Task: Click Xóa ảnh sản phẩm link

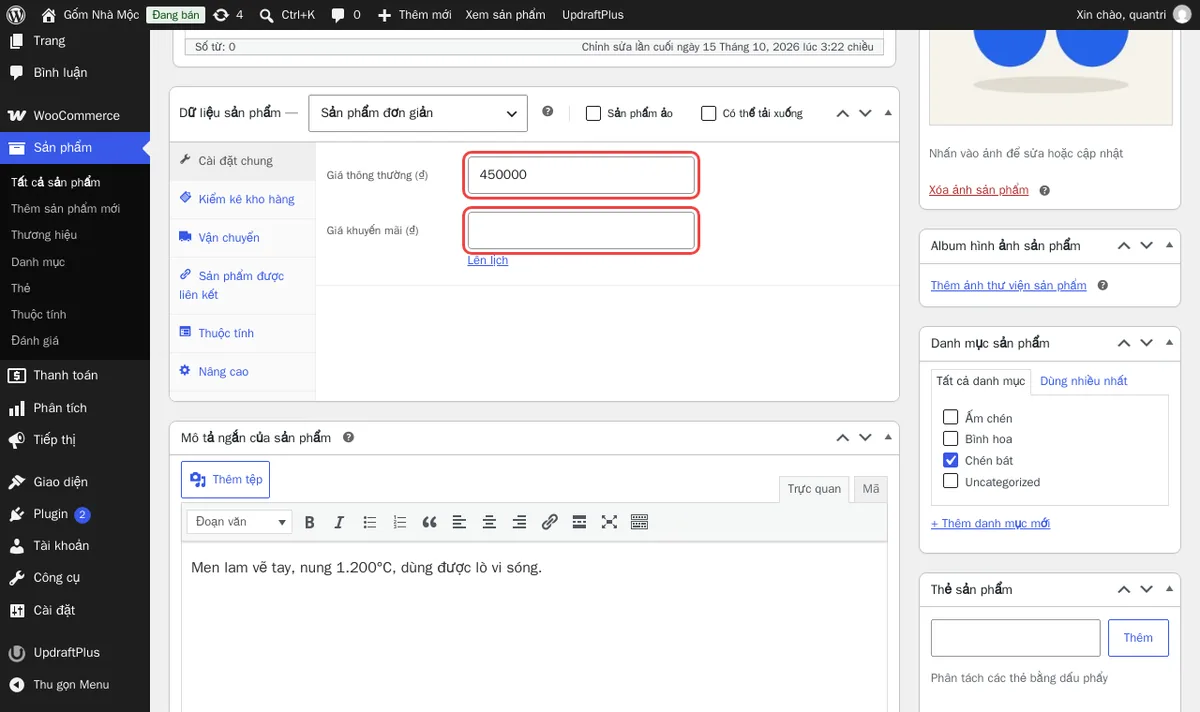Action: (979, 190)
